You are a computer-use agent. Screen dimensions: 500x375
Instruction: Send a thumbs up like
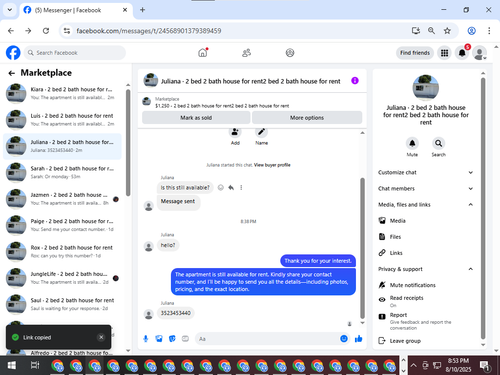359,339
